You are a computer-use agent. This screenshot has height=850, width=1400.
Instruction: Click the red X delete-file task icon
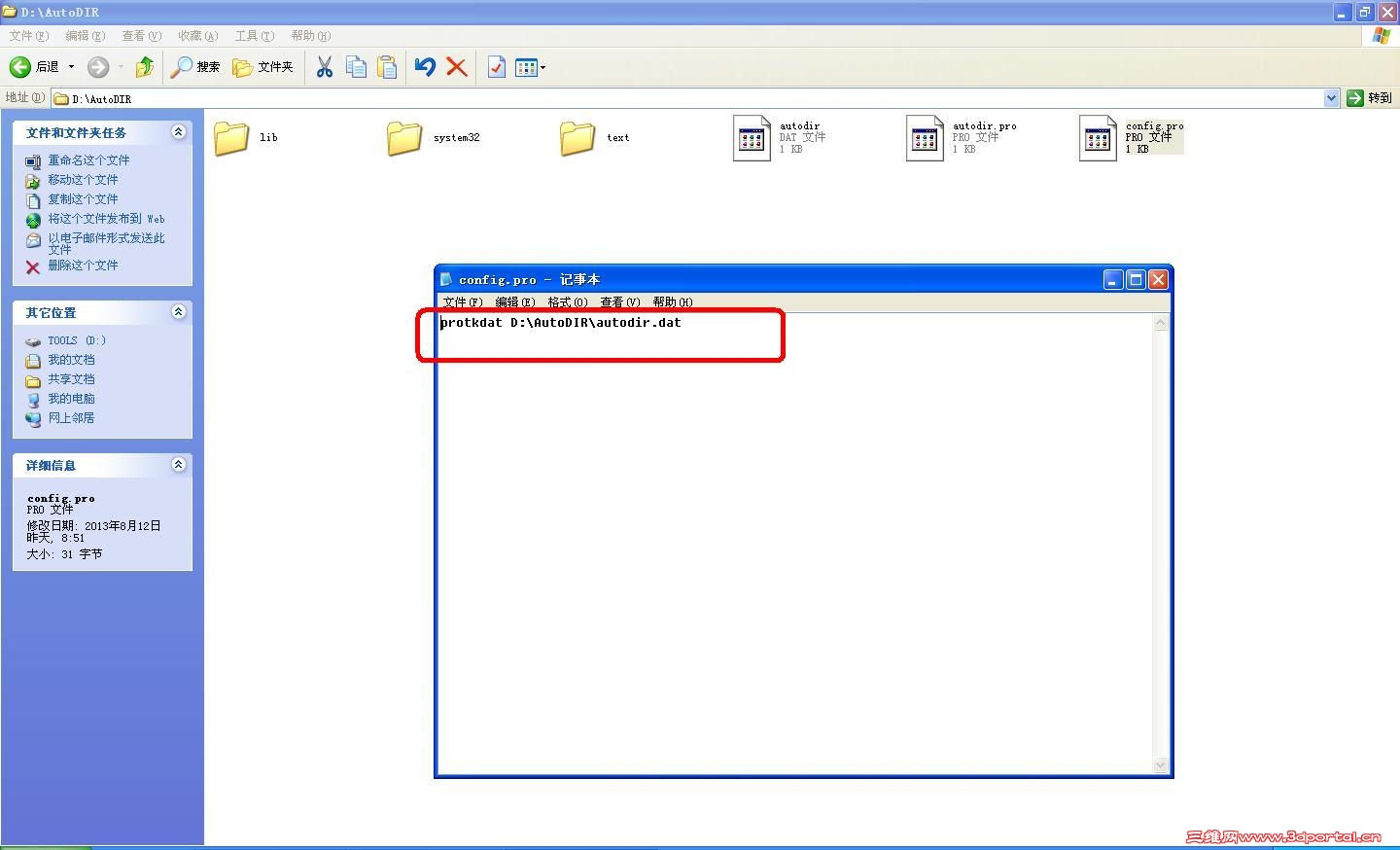click(x=33, y=266)
